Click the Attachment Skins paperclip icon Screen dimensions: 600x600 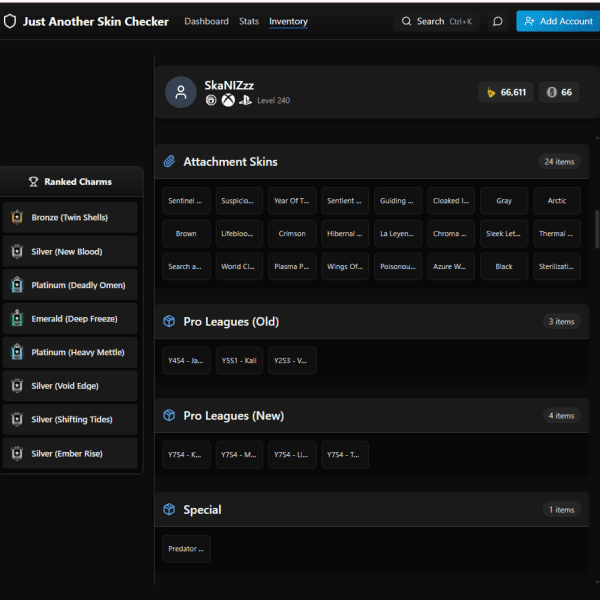169,161
